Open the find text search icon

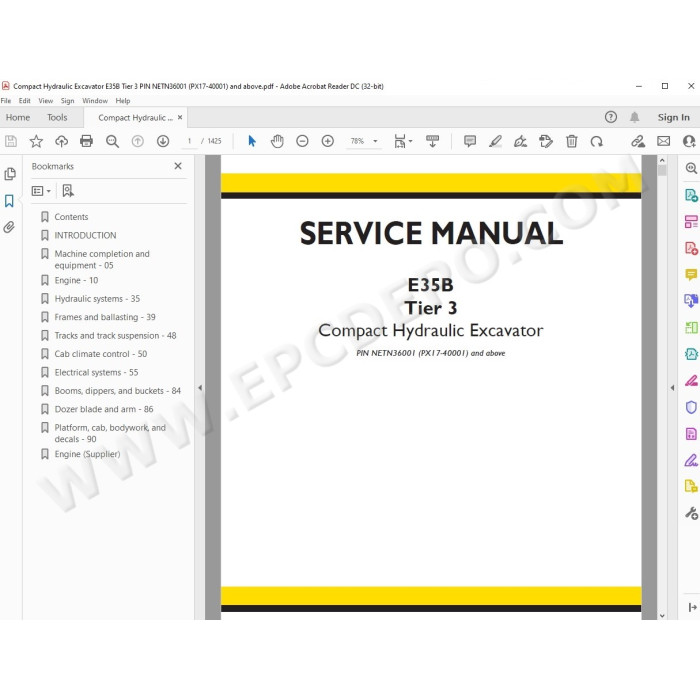[112, 142]
